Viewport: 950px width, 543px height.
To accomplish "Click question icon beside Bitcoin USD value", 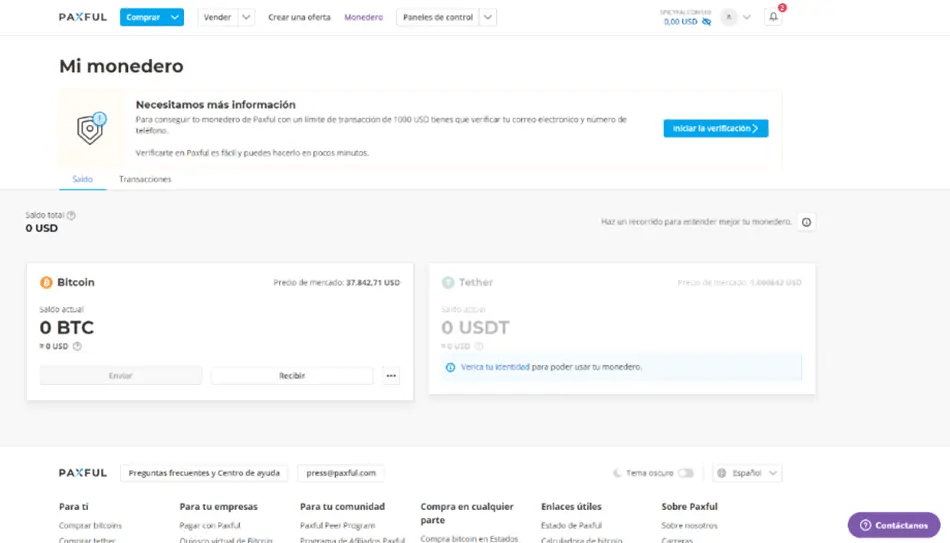I will click(x=77, y=346).
